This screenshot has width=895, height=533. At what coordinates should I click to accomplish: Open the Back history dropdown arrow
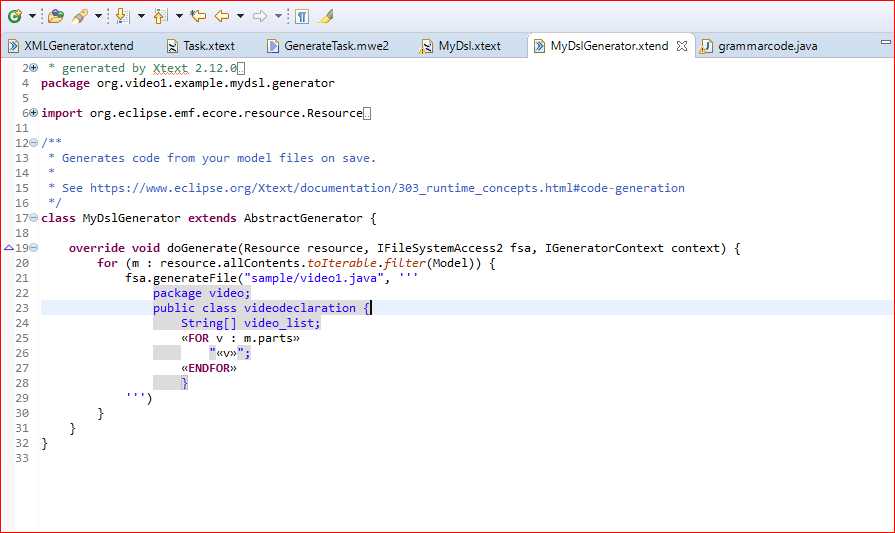click(x=240, y=16)
